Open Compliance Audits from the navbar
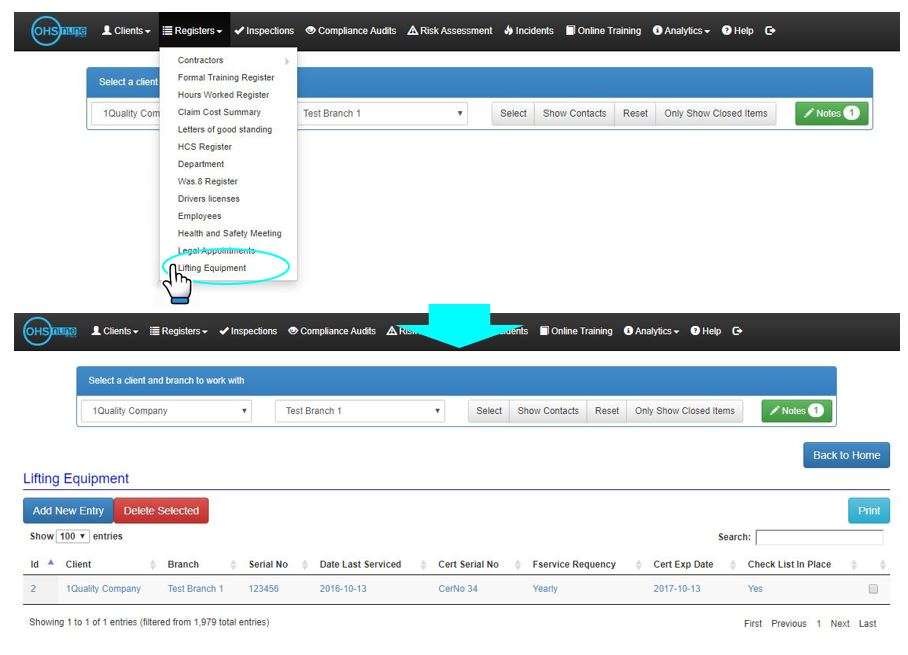Viewport: 908px width, 655px height. tap(350, 30)
